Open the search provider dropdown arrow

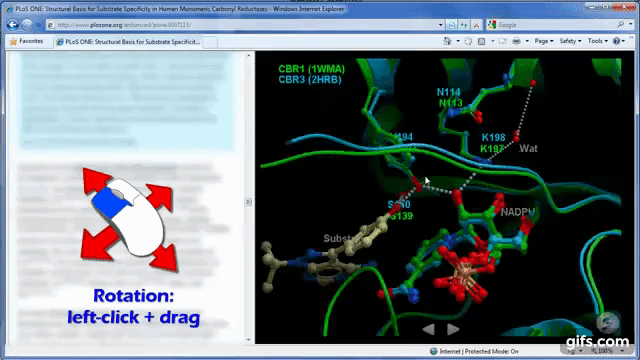point(631,24)
